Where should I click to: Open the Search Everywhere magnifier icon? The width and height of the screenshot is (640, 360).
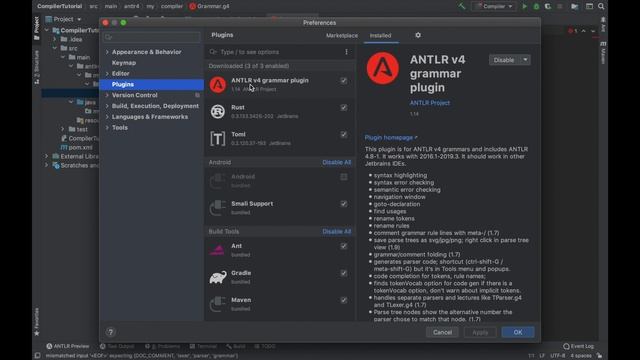pos(601,7)
